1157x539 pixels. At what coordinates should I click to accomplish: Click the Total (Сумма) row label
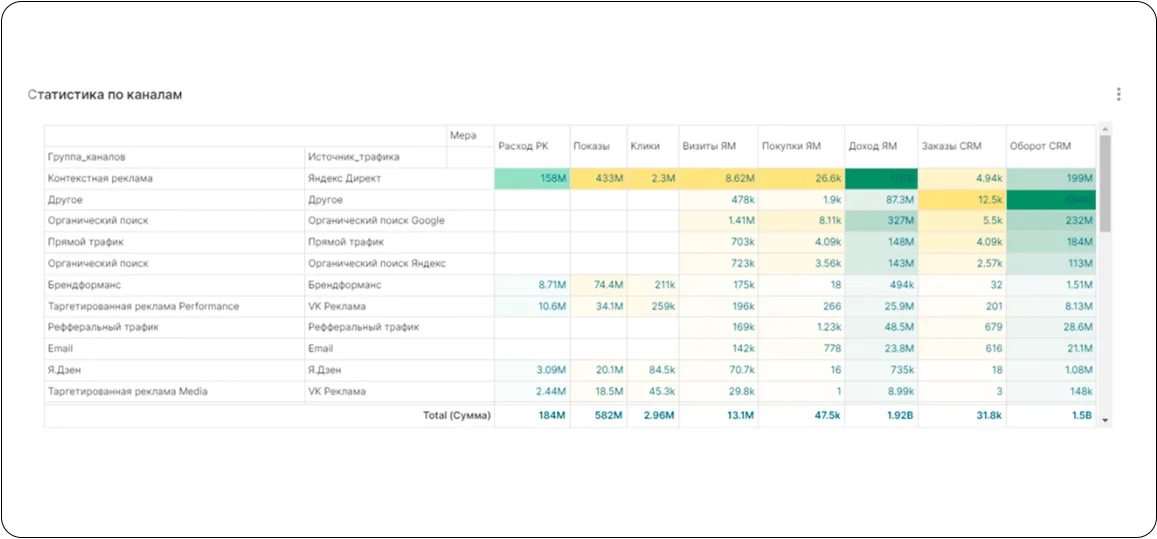[457, 415]
